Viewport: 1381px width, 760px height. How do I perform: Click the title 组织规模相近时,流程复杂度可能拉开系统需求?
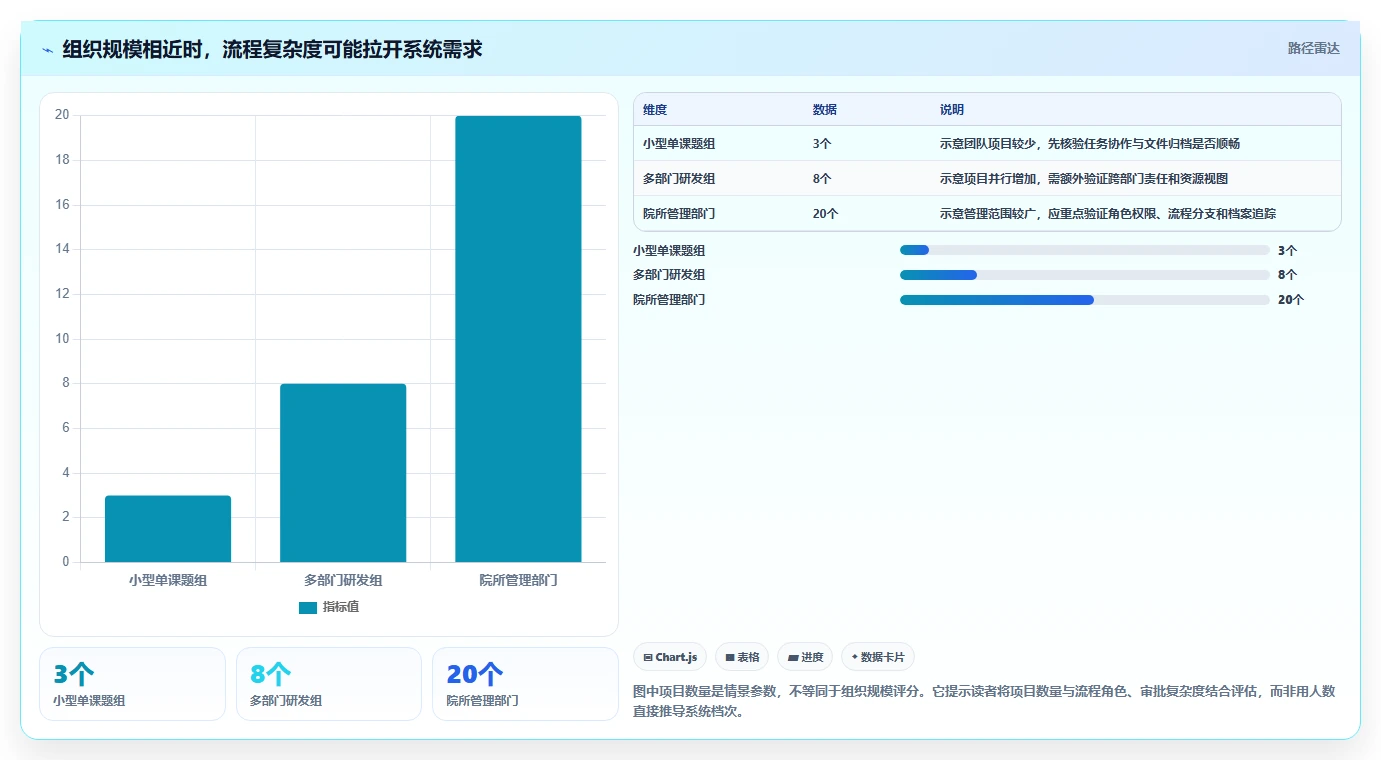pos(272,49)
